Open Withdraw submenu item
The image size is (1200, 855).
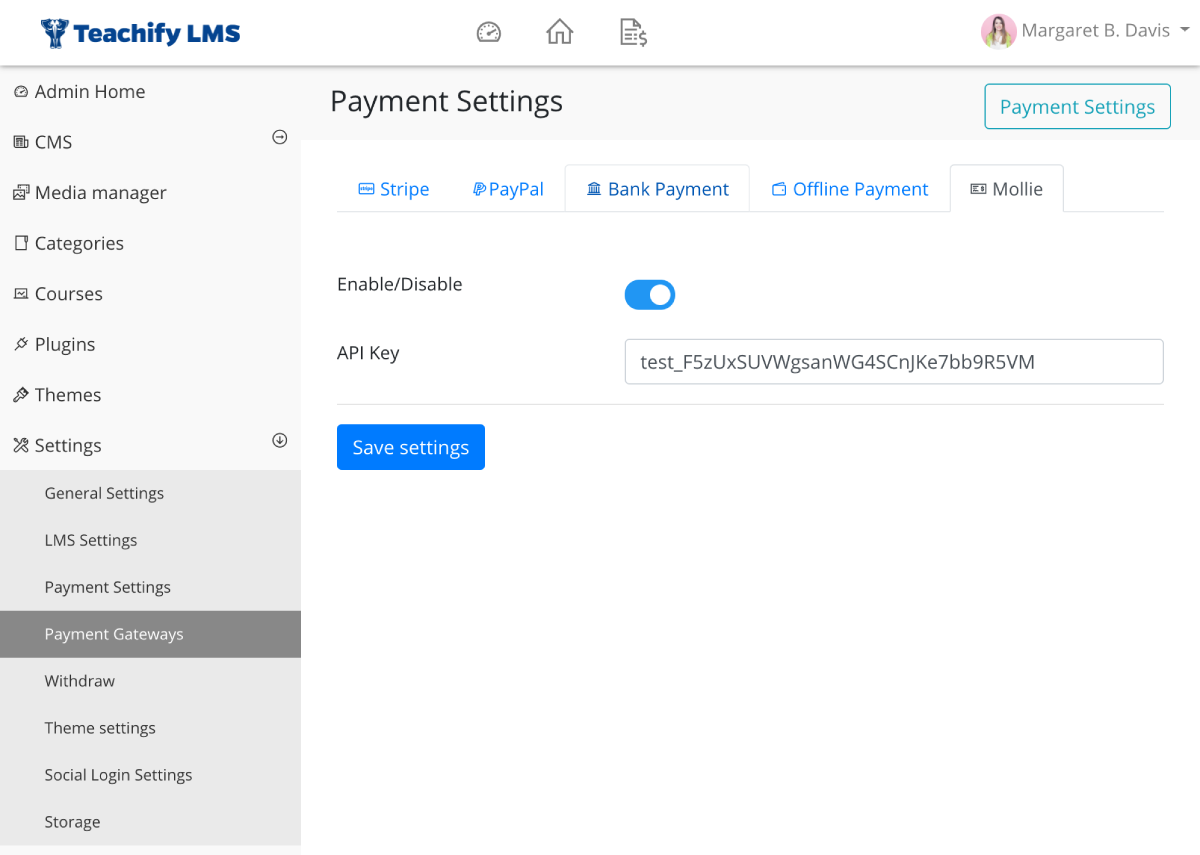(x=150, y=681)
